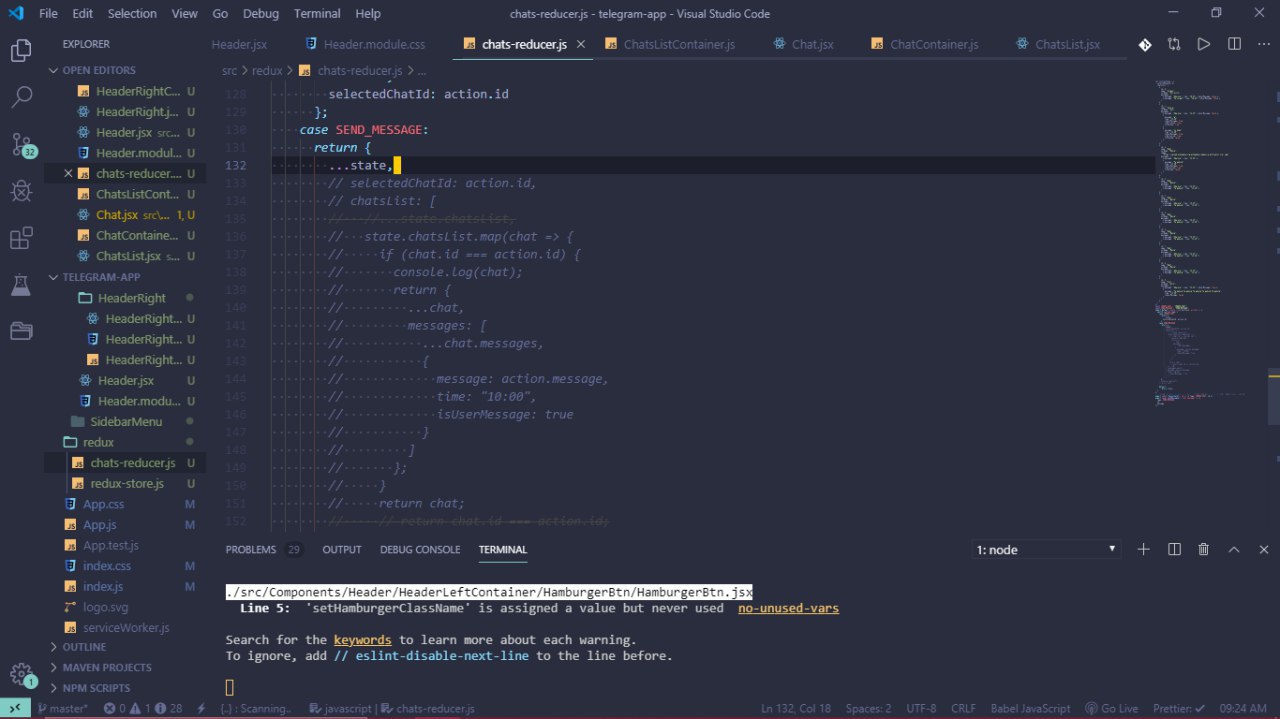1280x719 pixels.
Task: Click the no-unused-vars link in terminal
Action: pos(788,608)
